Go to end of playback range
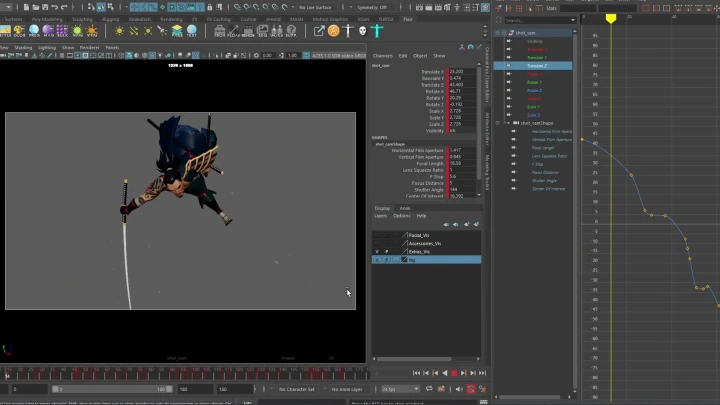The image size is (720, 405). pos(483,373)
